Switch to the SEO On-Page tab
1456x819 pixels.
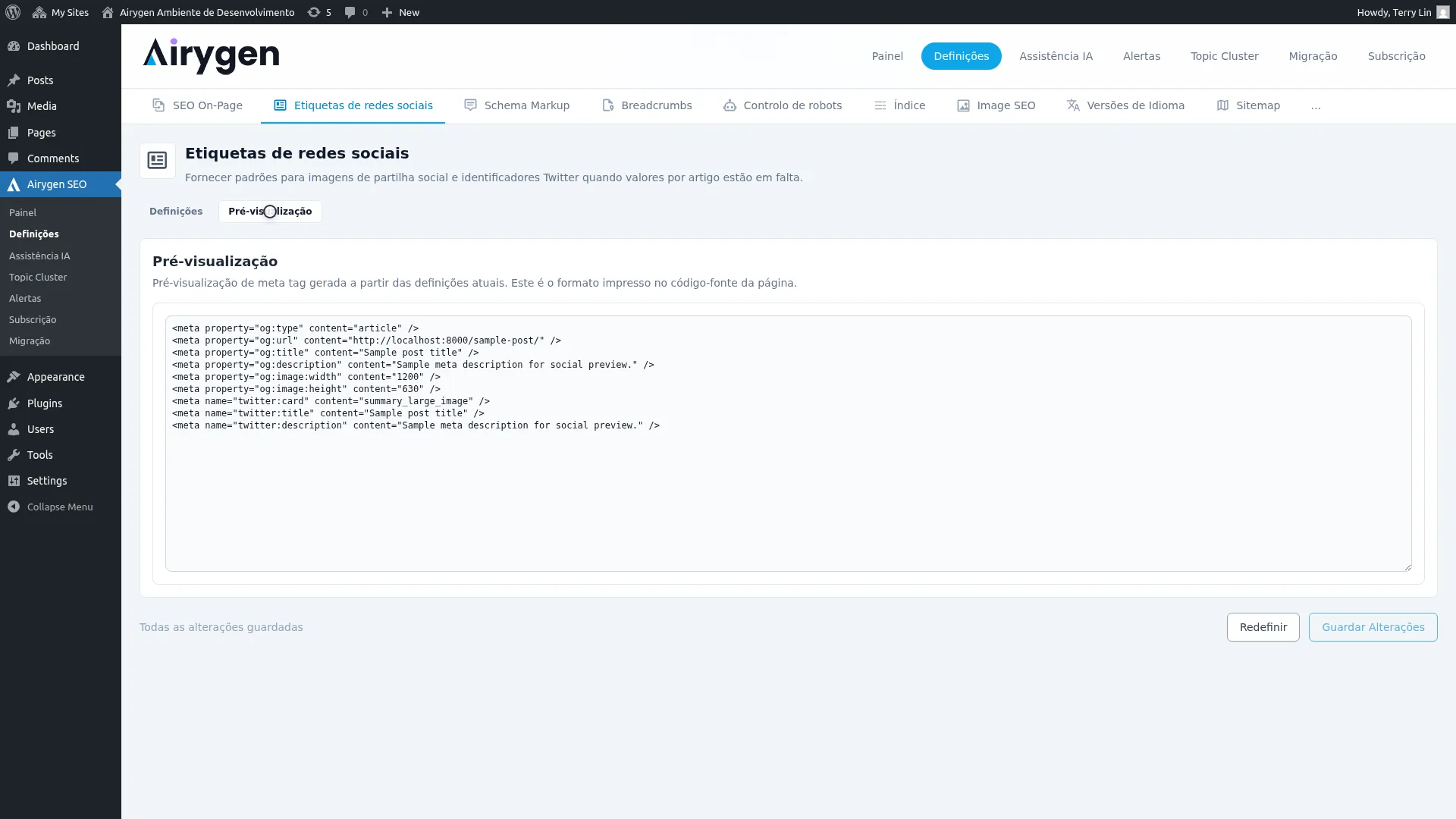point(197,105)
